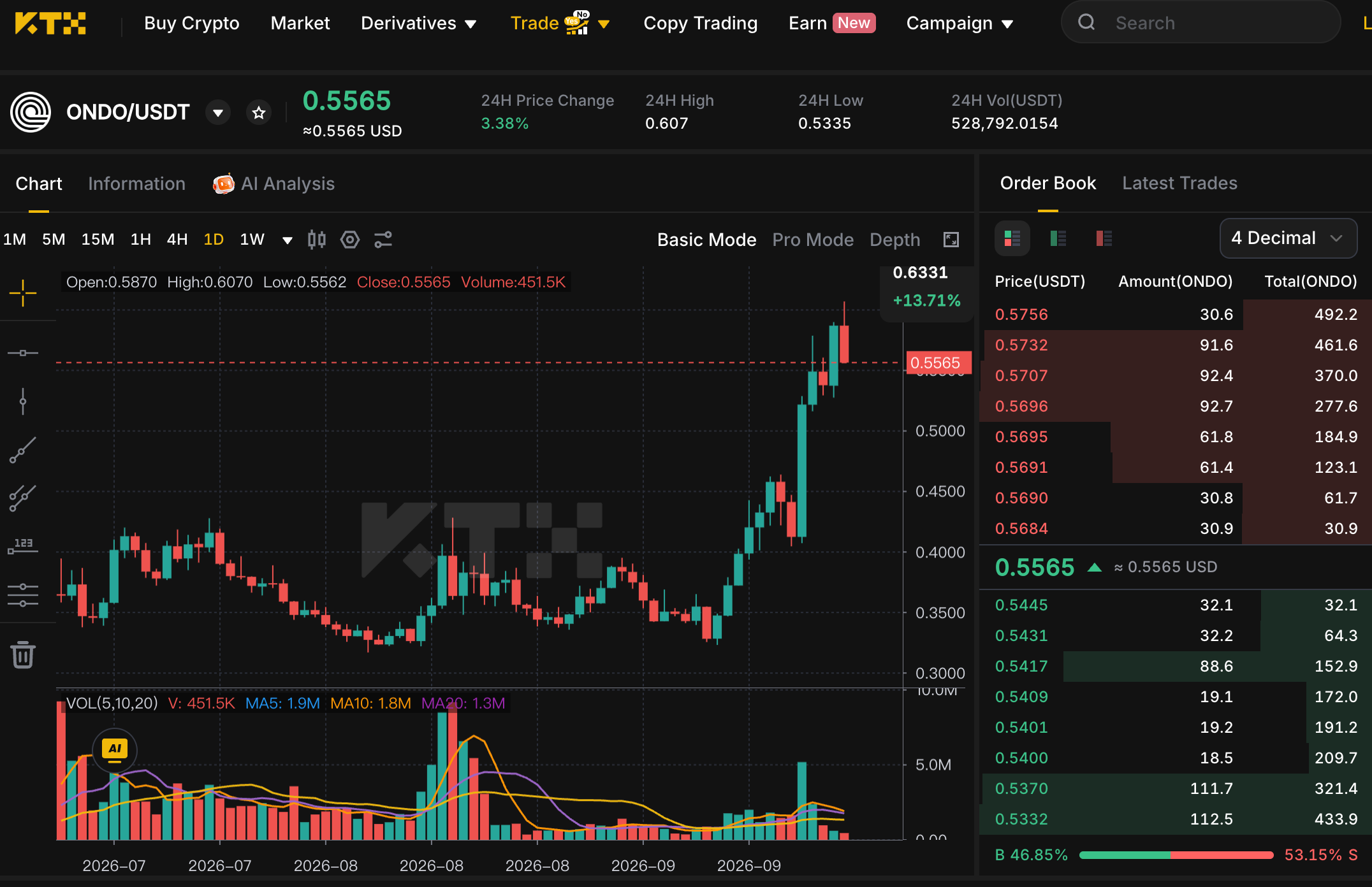
Task: Switch chart to Pro Mode
Action: [813, 240]
